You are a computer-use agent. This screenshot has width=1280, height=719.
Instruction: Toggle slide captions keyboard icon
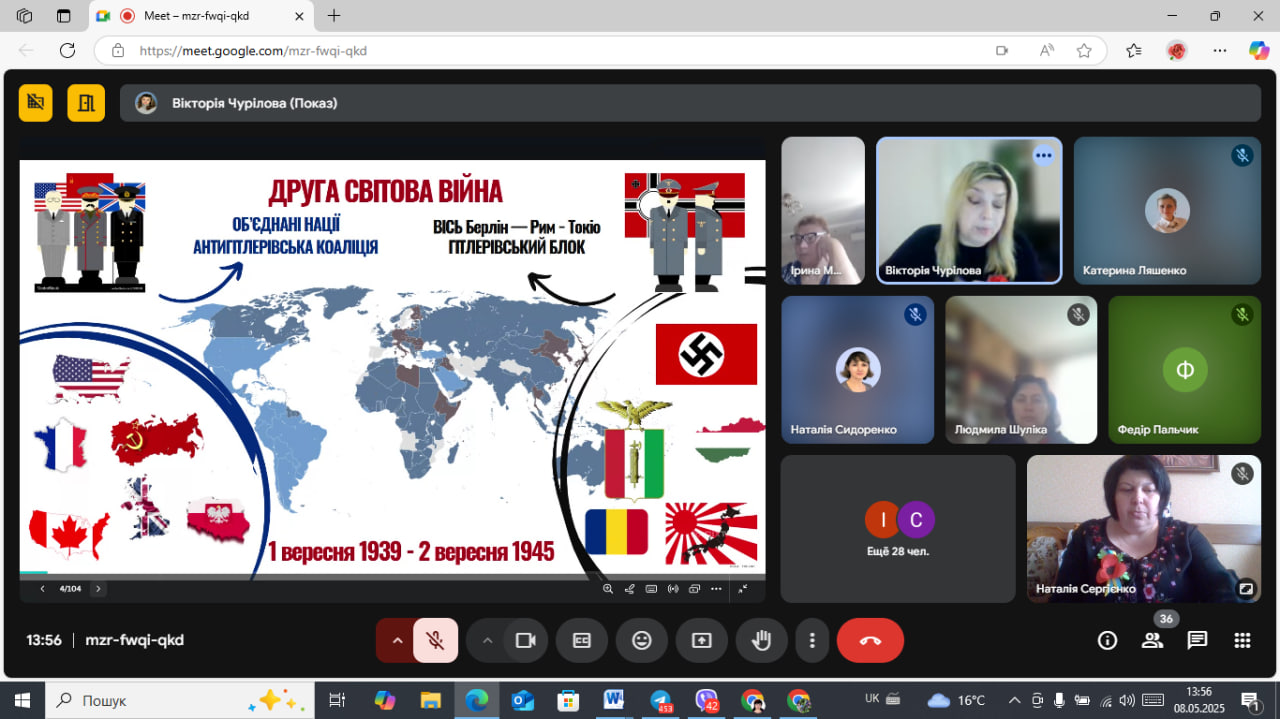[x=651, y=589]
